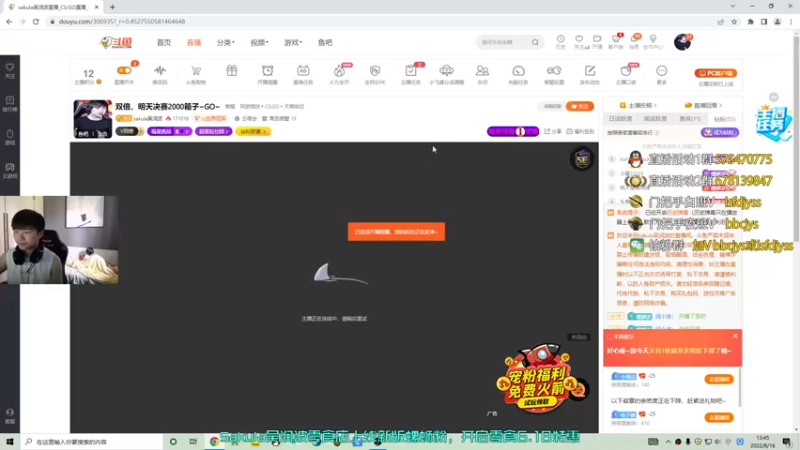Open the checklist 主播任务 icon
Viewport: 800px width, 450px height.
click(411, 73)
